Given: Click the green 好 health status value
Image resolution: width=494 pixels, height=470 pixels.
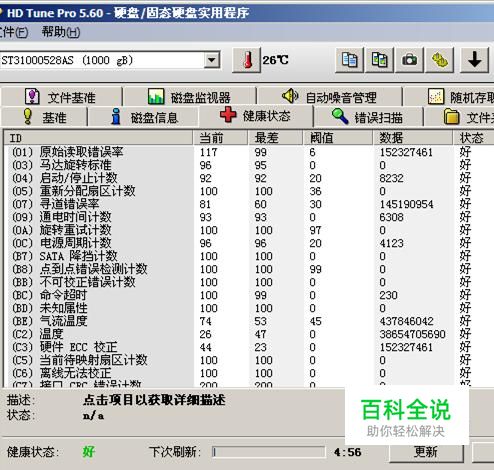Looking at the screenshot, I should [x=89, y=452].
